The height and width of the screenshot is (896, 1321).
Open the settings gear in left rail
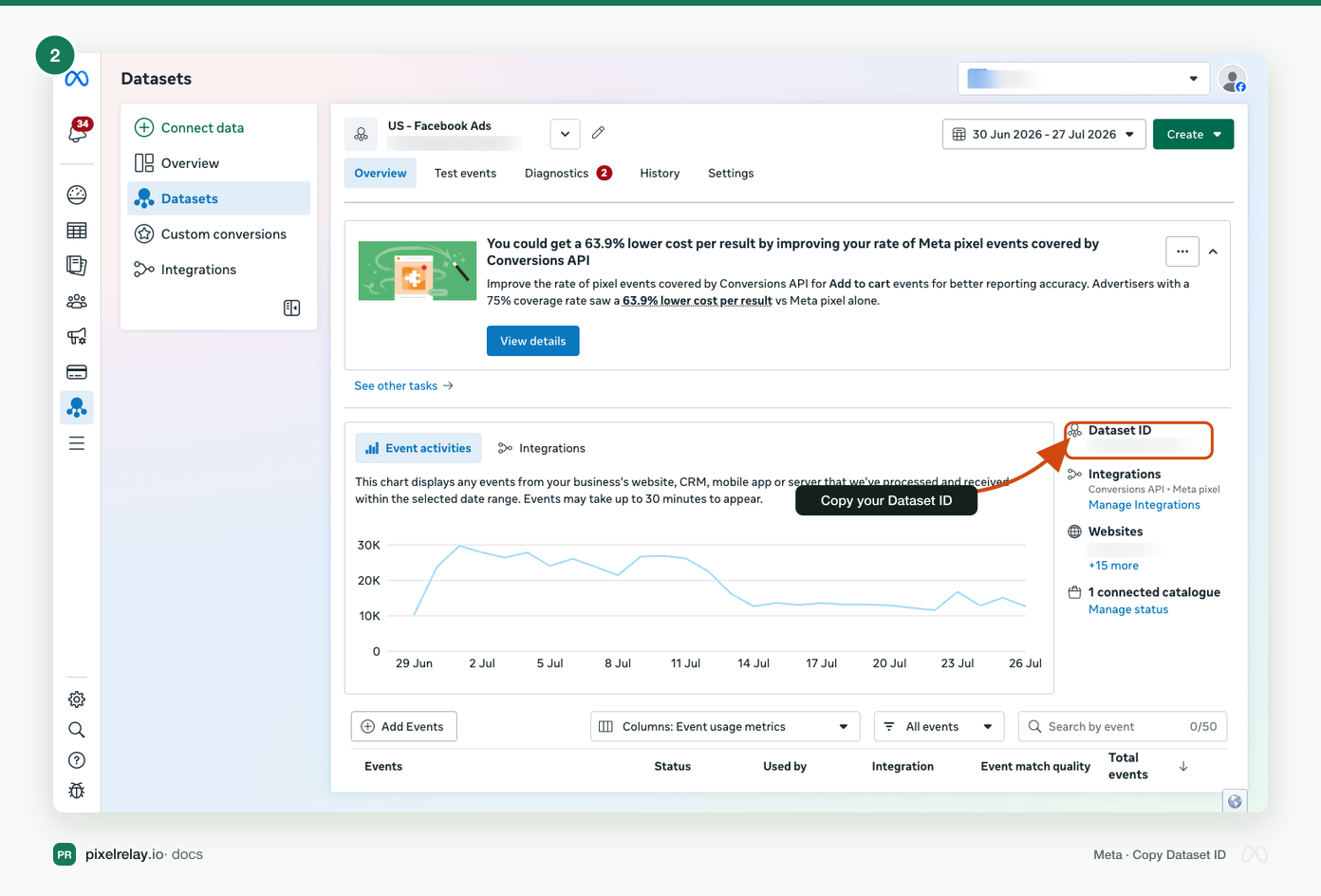77,700
